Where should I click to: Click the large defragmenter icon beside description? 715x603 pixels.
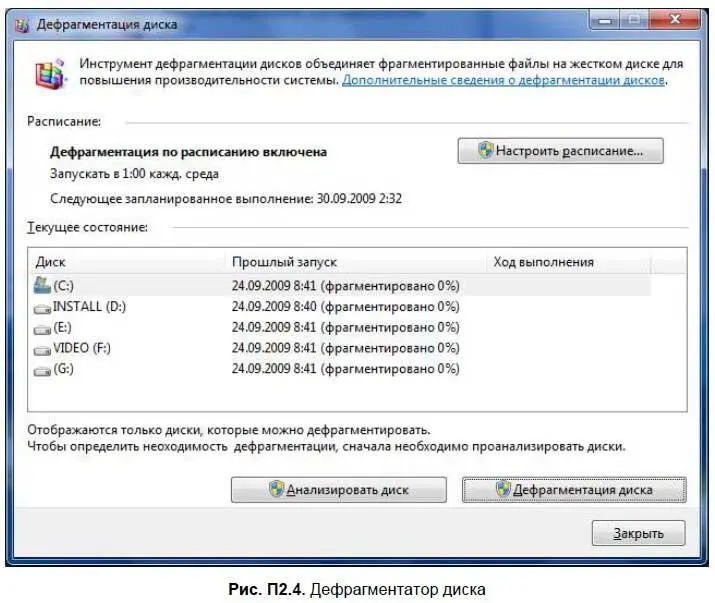51,73
